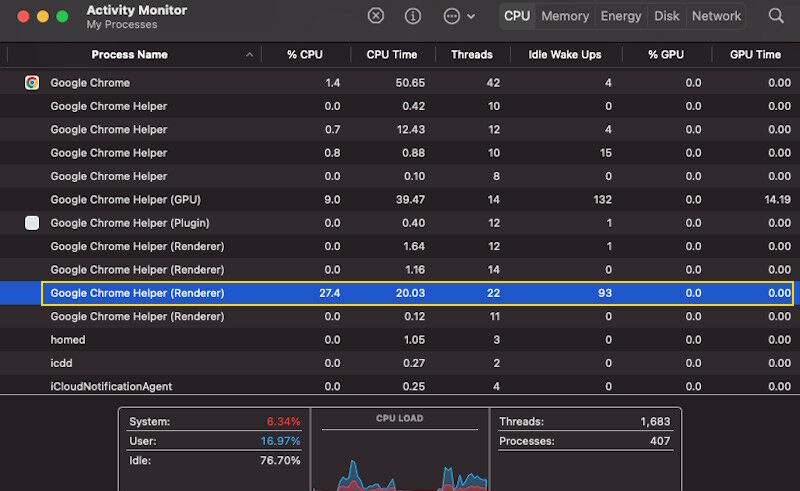Sort by the % CPU column header
800x491 pixels.
(305, 55)
